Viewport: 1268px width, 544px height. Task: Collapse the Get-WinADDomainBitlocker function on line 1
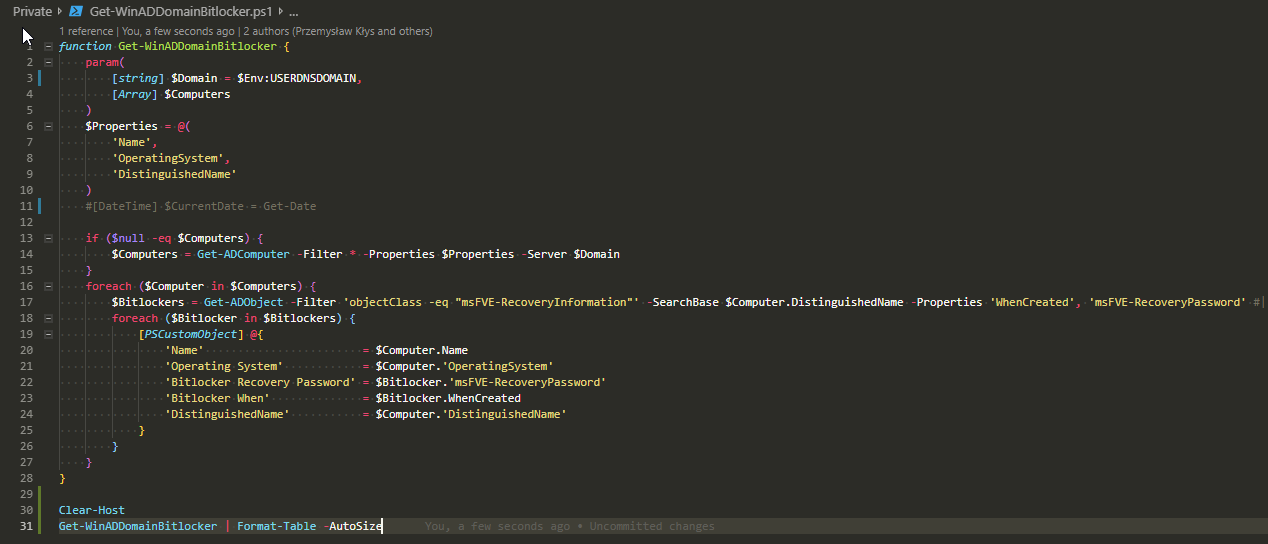[x=48, y=47]
